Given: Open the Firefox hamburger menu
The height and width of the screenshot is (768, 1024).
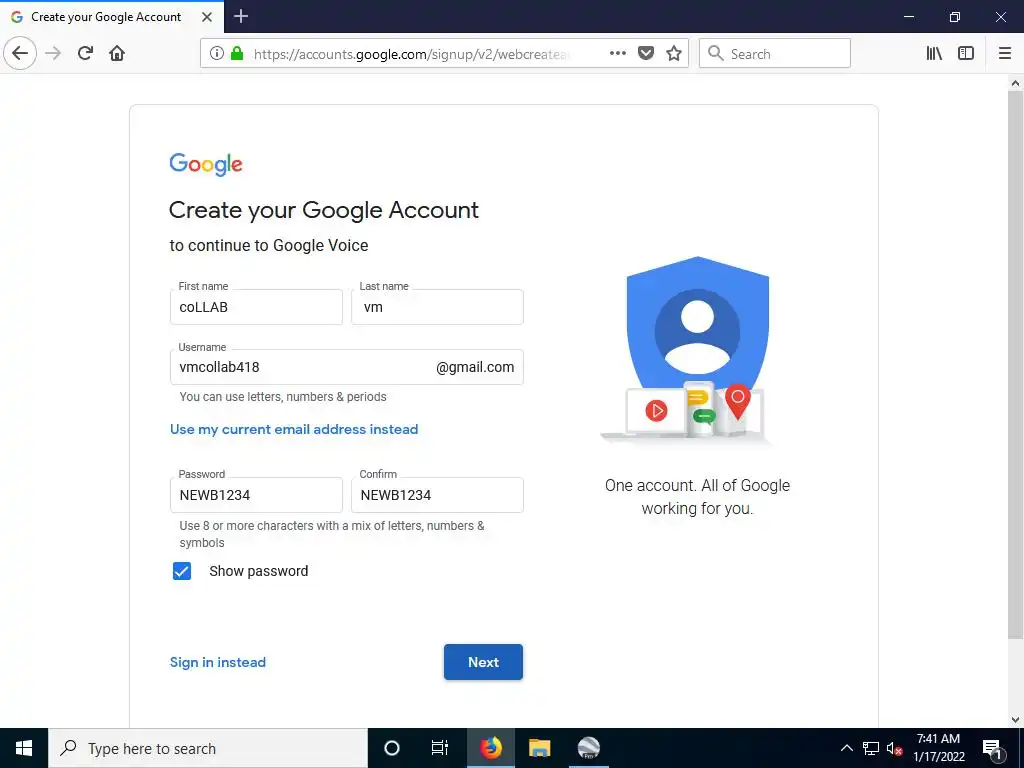Looking at the screenshot, I should (x=1004, y=54).
